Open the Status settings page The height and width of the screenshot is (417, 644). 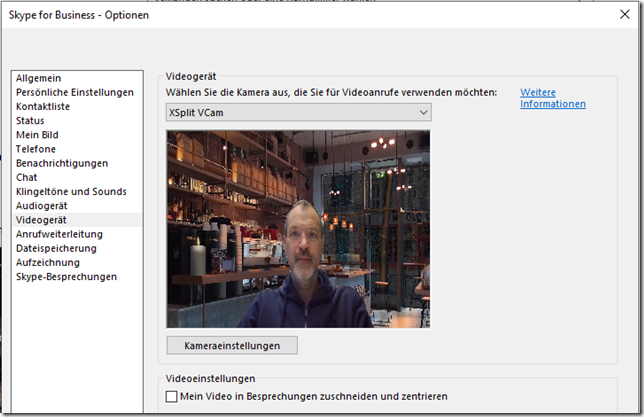click(30, 121)
